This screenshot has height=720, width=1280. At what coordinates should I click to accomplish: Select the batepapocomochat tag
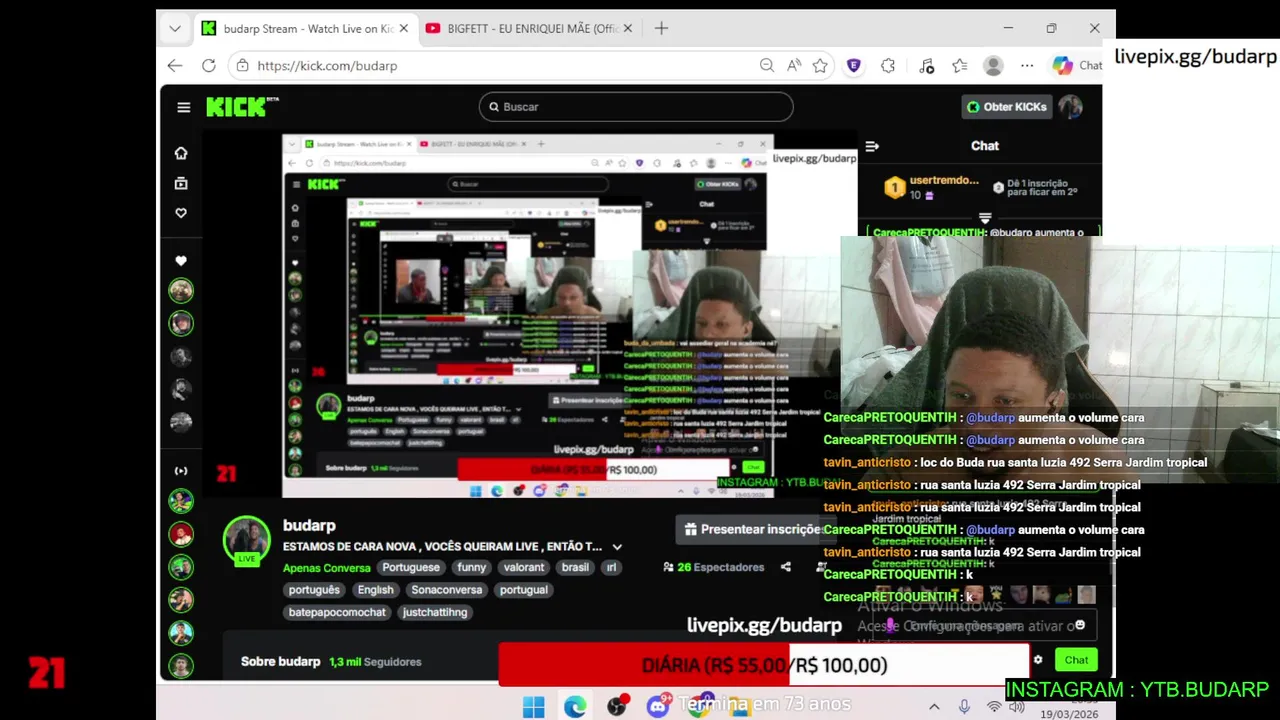tap(337, 612)
